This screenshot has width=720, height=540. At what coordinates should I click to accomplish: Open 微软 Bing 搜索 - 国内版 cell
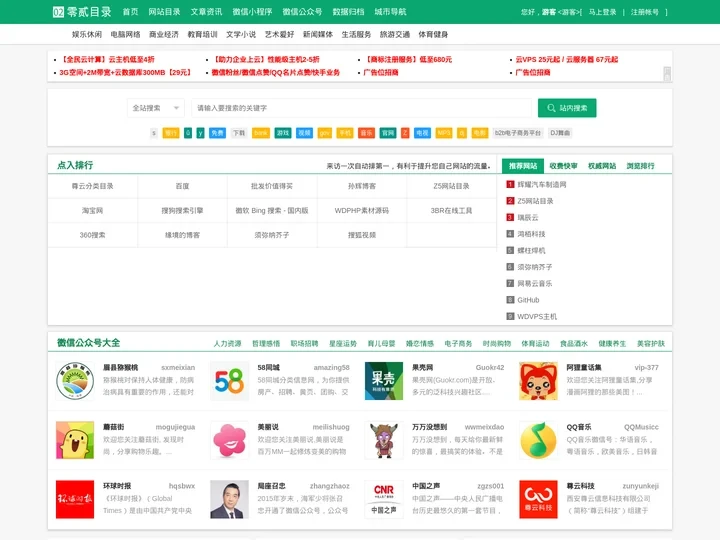click(272, 210)
